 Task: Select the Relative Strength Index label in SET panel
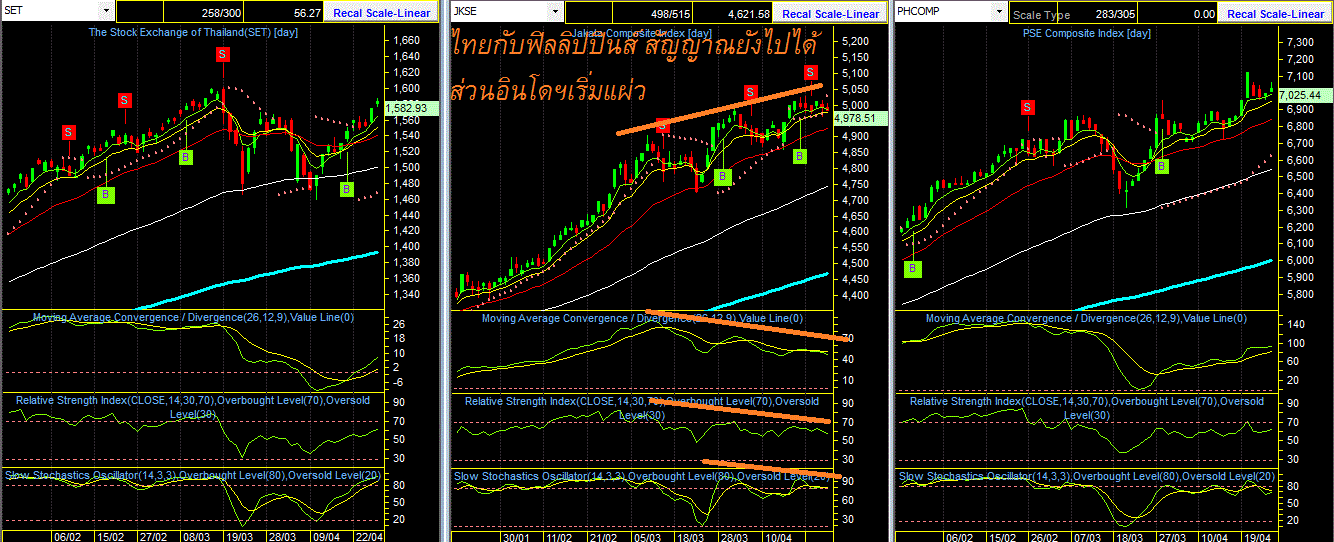pyautogui.click(x=193, y=406)
